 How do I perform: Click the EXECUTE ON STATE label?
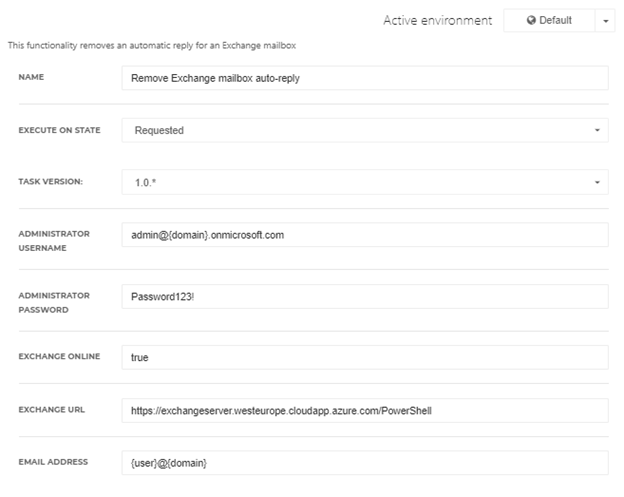[x=59, y=130]
